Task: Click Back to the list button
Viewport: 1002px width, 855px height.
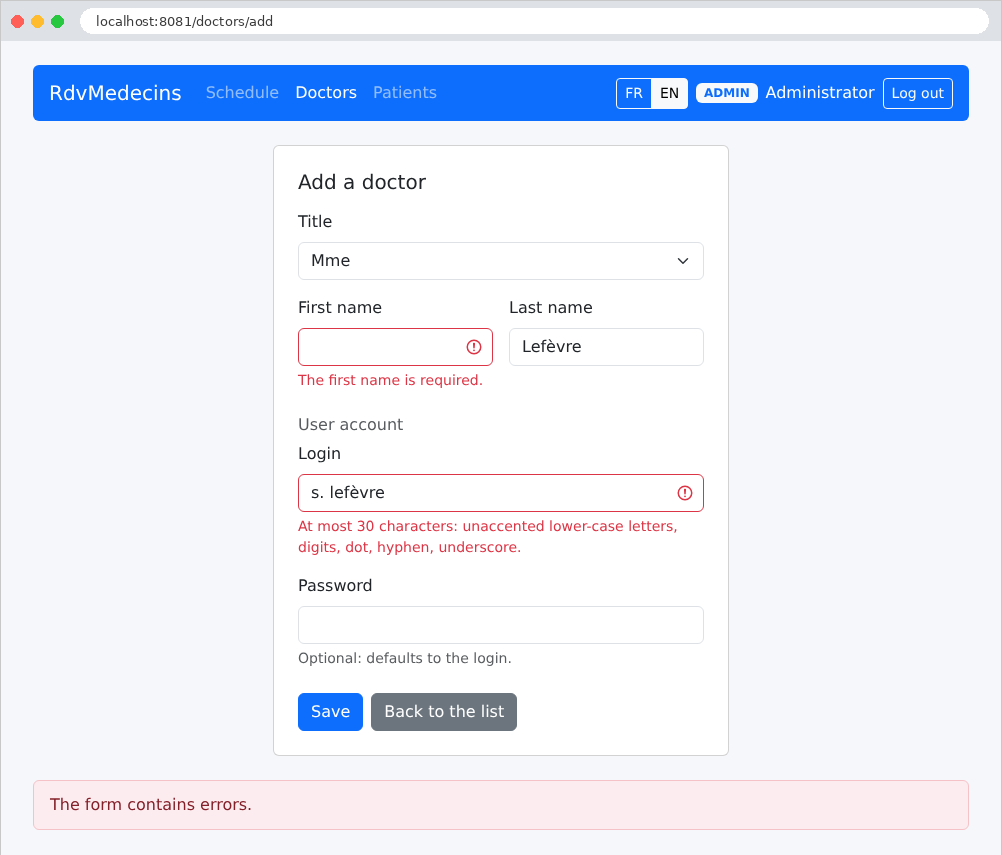Action: pos(444,712)
